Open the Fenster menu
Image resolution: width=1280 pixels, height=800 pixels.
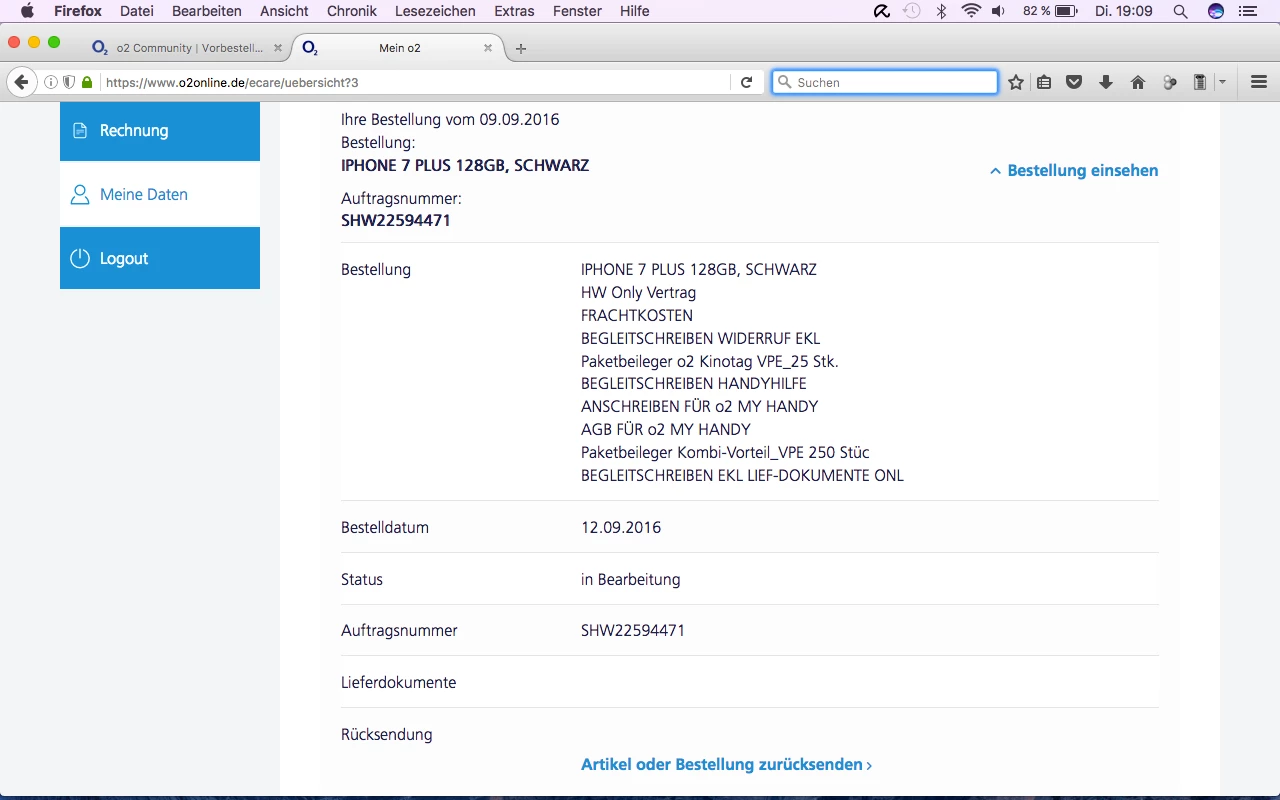pyautogui.click(x=577, y=11)
